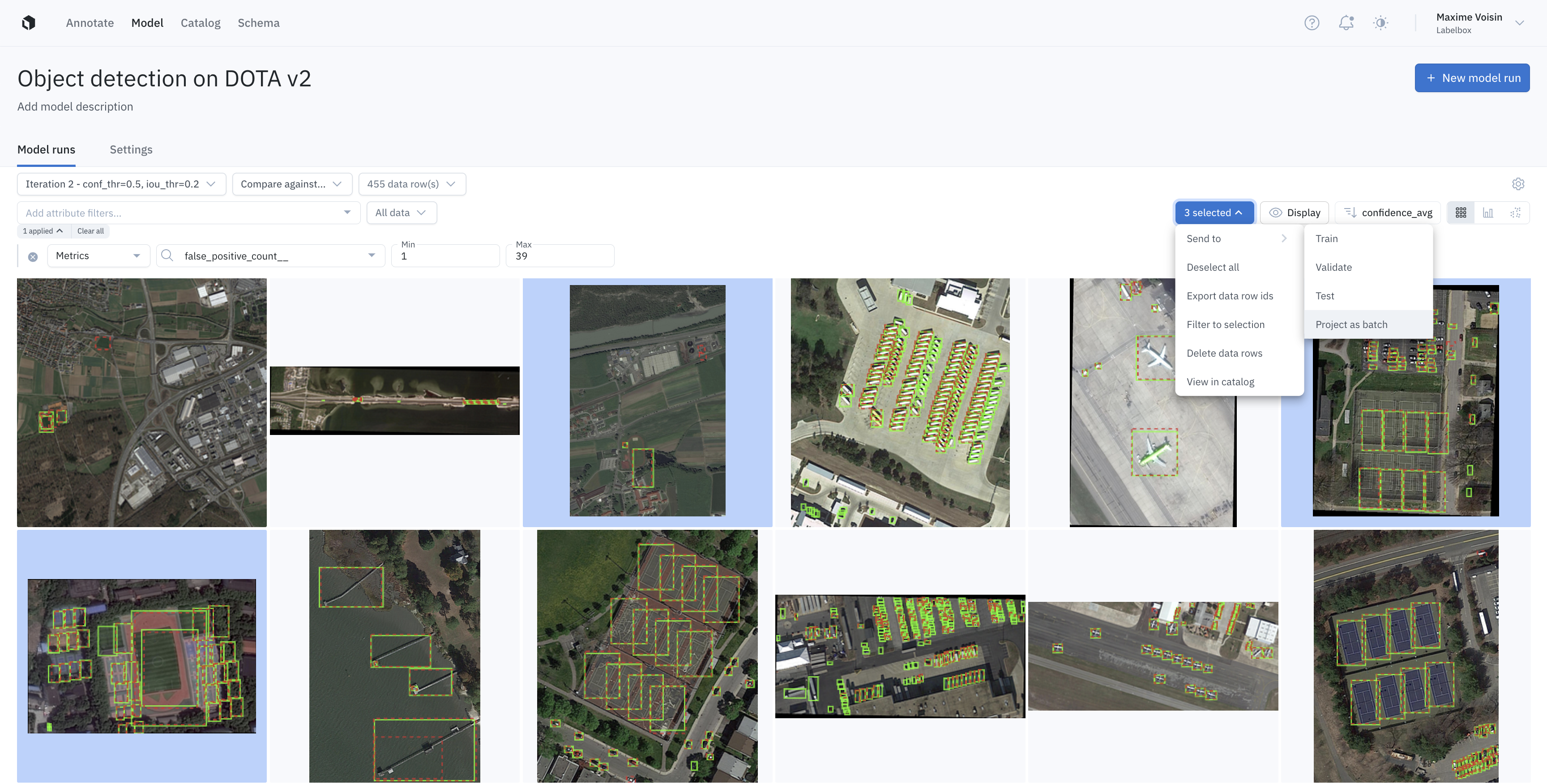Click the Project as batch menu option

tap(1351, 324)
